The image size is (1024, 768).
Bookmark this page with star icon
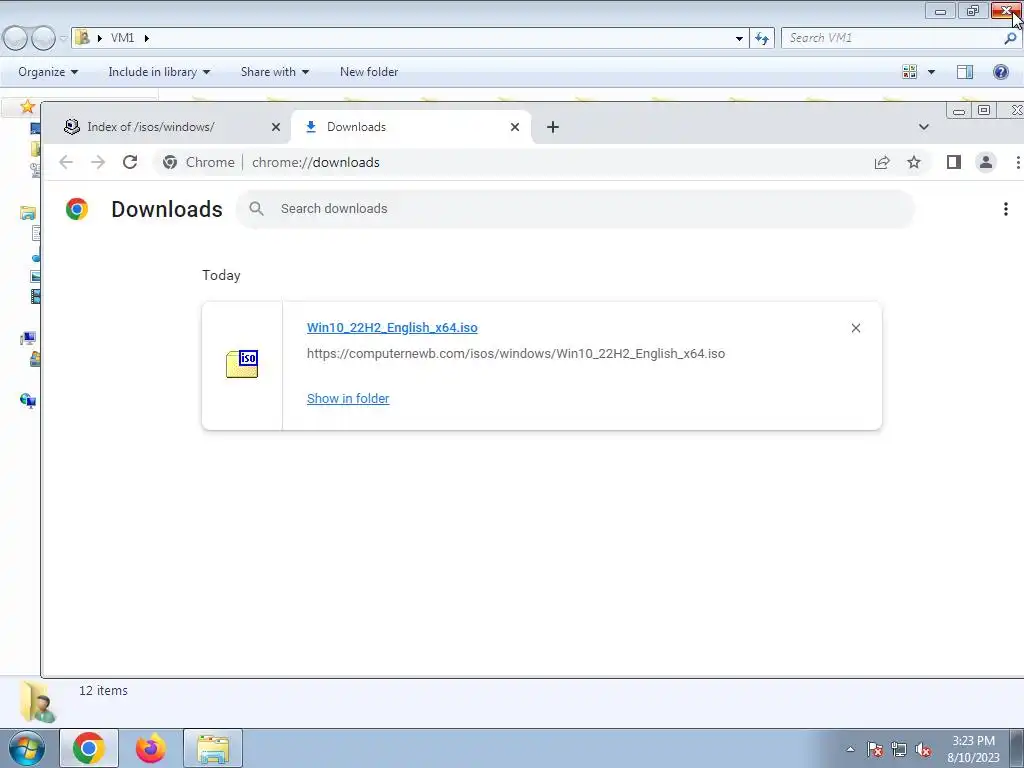point(914,162)
